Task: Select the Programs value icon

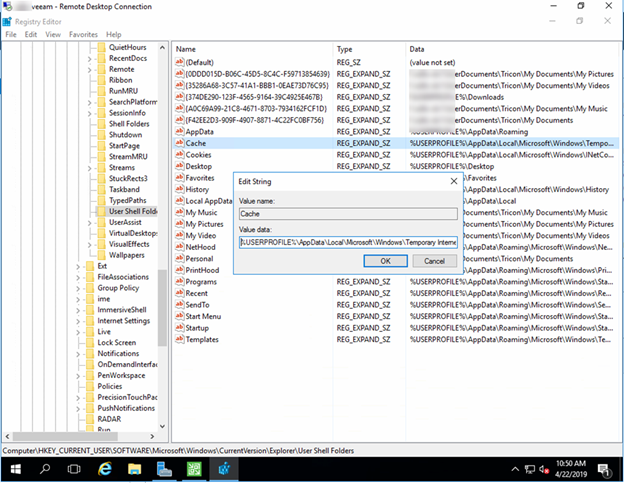Action: tap(179, 281)
